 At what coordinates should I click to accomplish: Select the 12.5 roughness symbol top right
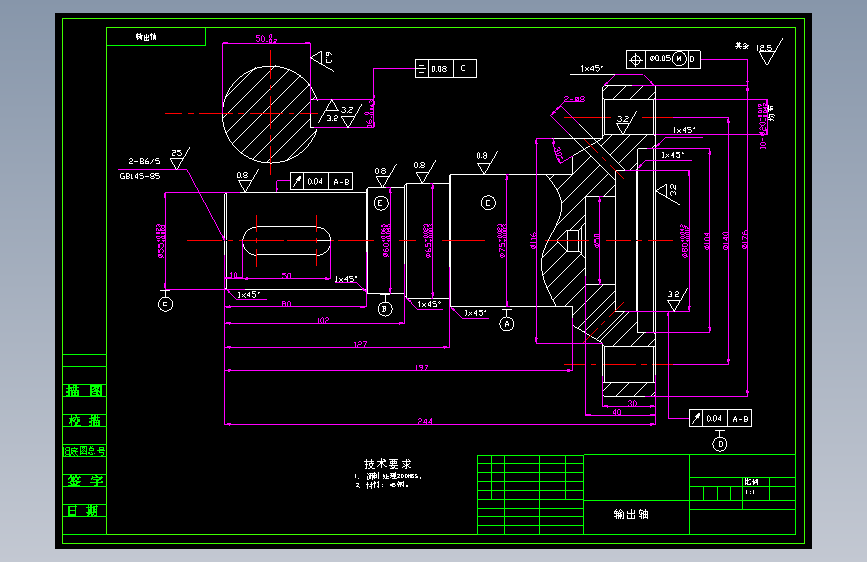[769, 51]
